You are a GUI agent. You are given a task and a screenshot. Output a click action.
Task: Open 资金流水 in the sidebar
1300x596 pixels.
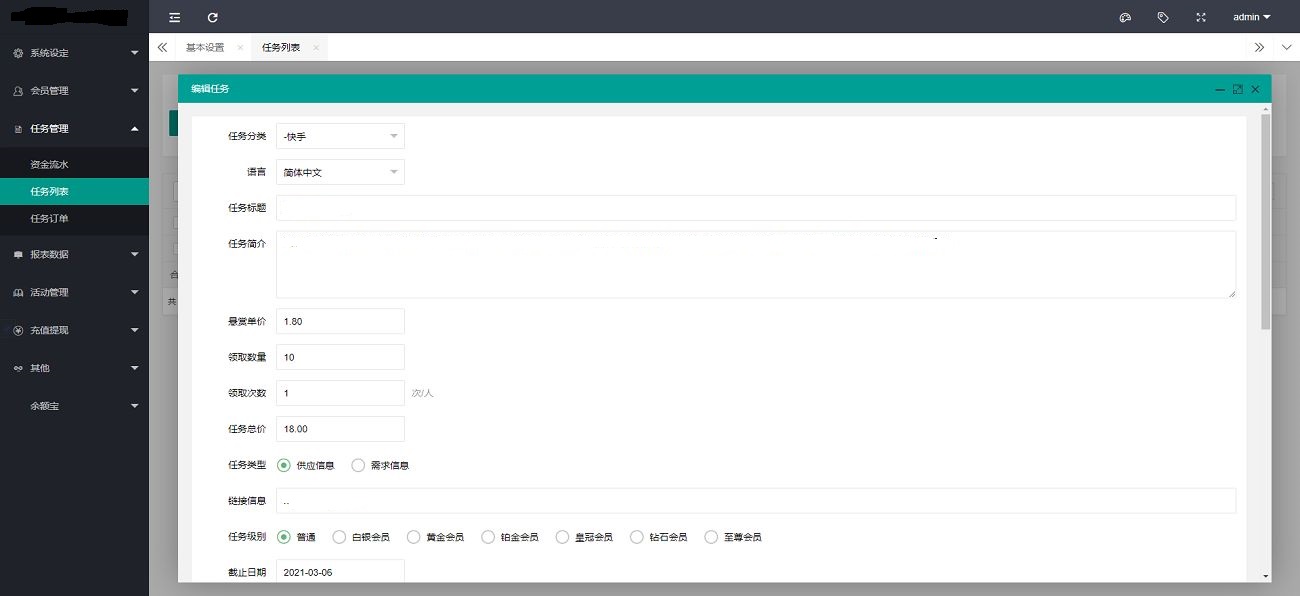[x=74, y=164]
